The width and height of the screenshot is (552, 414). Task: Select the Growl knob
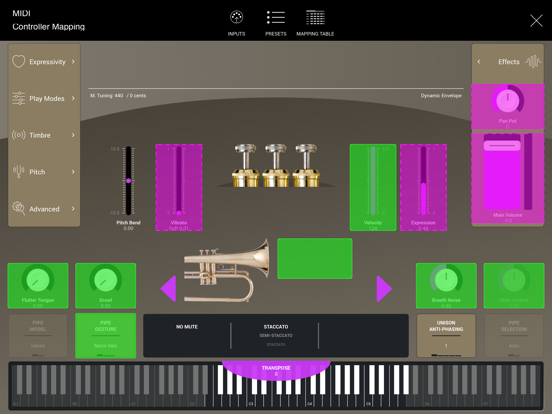[x=106, y=286]
